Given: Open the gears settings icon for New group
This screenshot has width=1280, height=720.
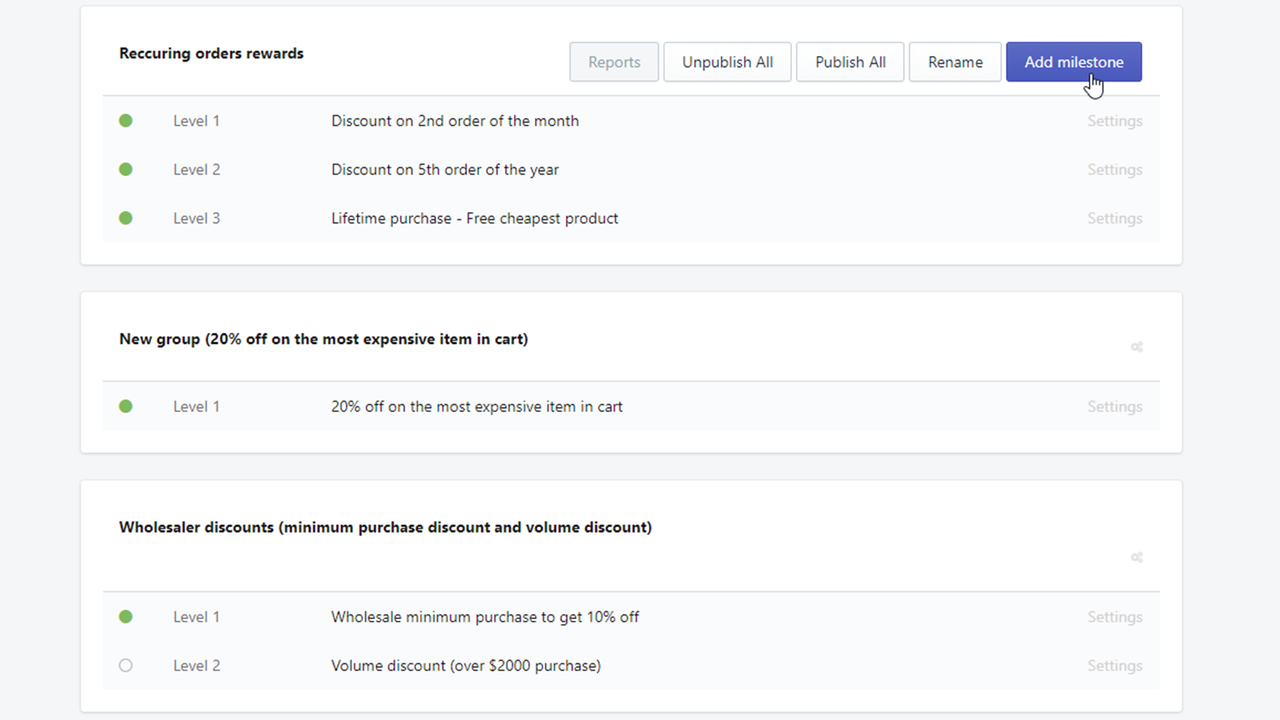Looking at the screenshot, I should [x=1137, y=346].
